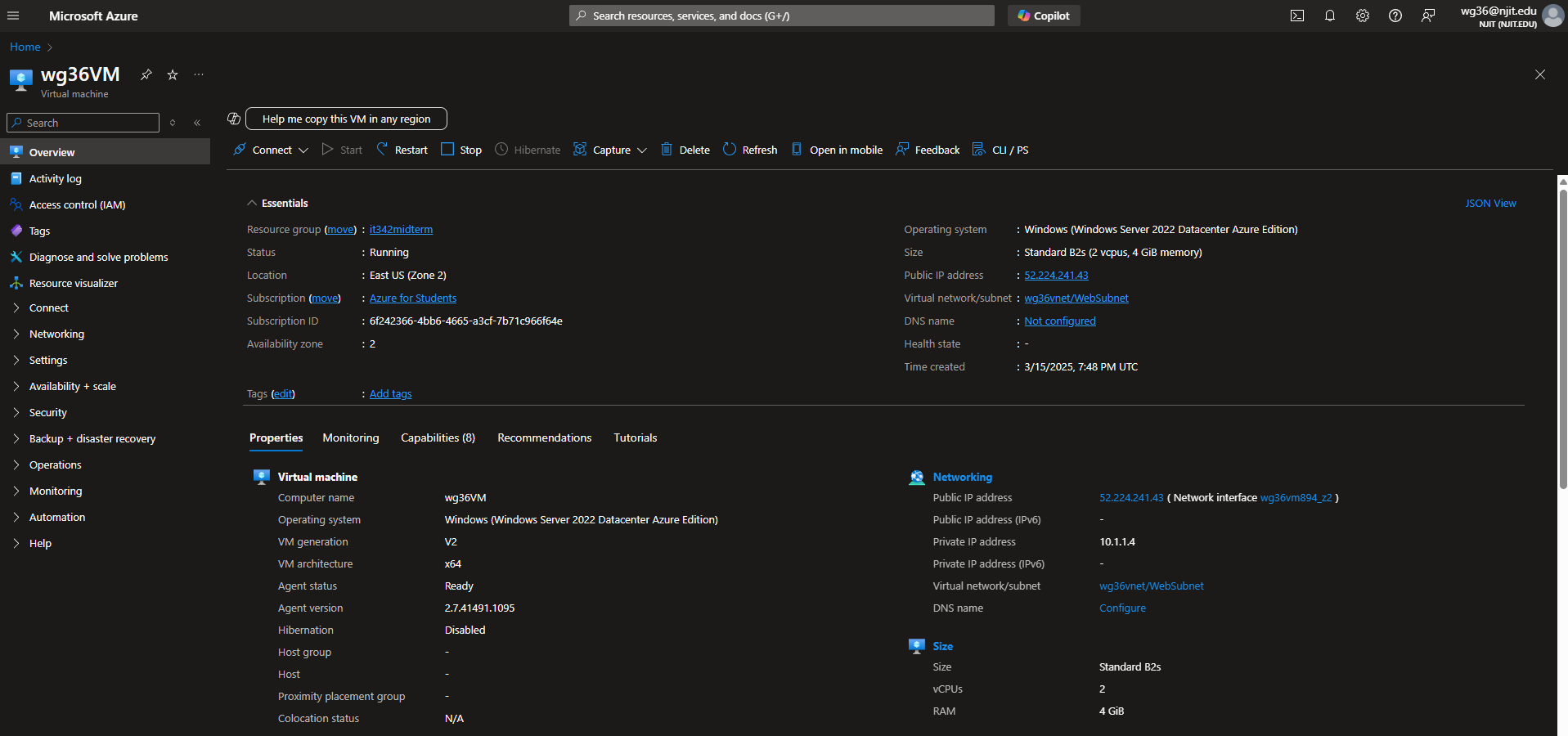Expand Networking in the sidebar
The height and width of the screenshot is (736, 1568).
(56, 334)
